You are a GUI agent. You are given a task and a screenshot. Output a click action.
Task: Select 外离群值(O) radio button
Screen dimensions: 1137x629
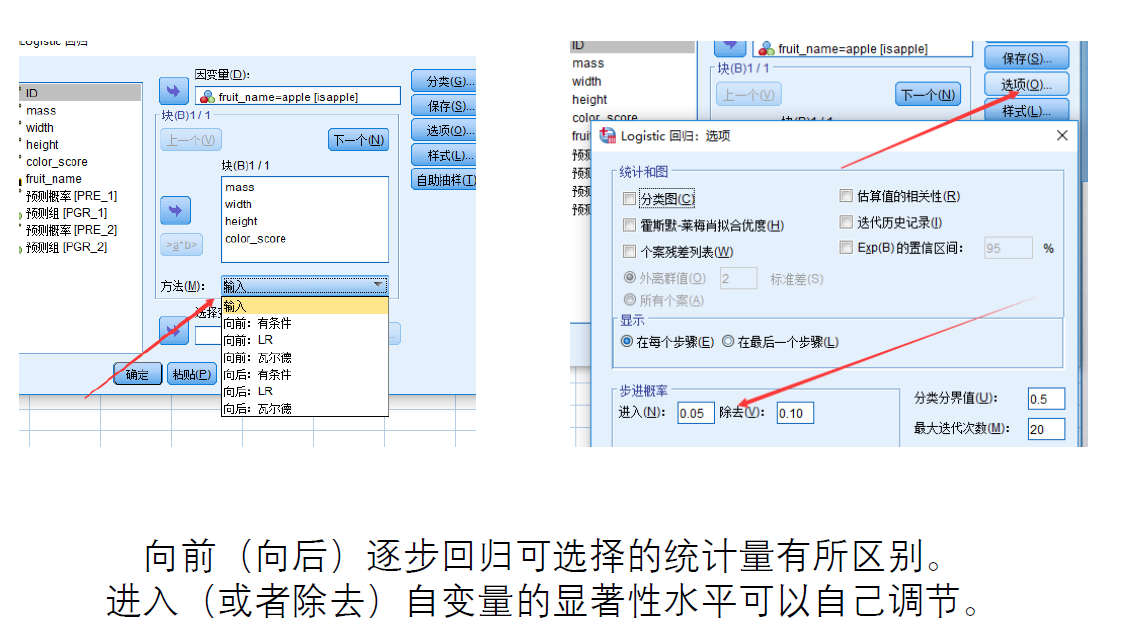pyautogui.click(x=629, y=278)
